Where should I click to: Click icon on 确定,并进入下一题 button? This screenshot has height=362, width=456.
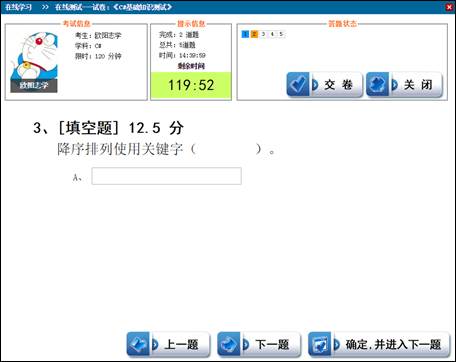click(x=319, y=344)
